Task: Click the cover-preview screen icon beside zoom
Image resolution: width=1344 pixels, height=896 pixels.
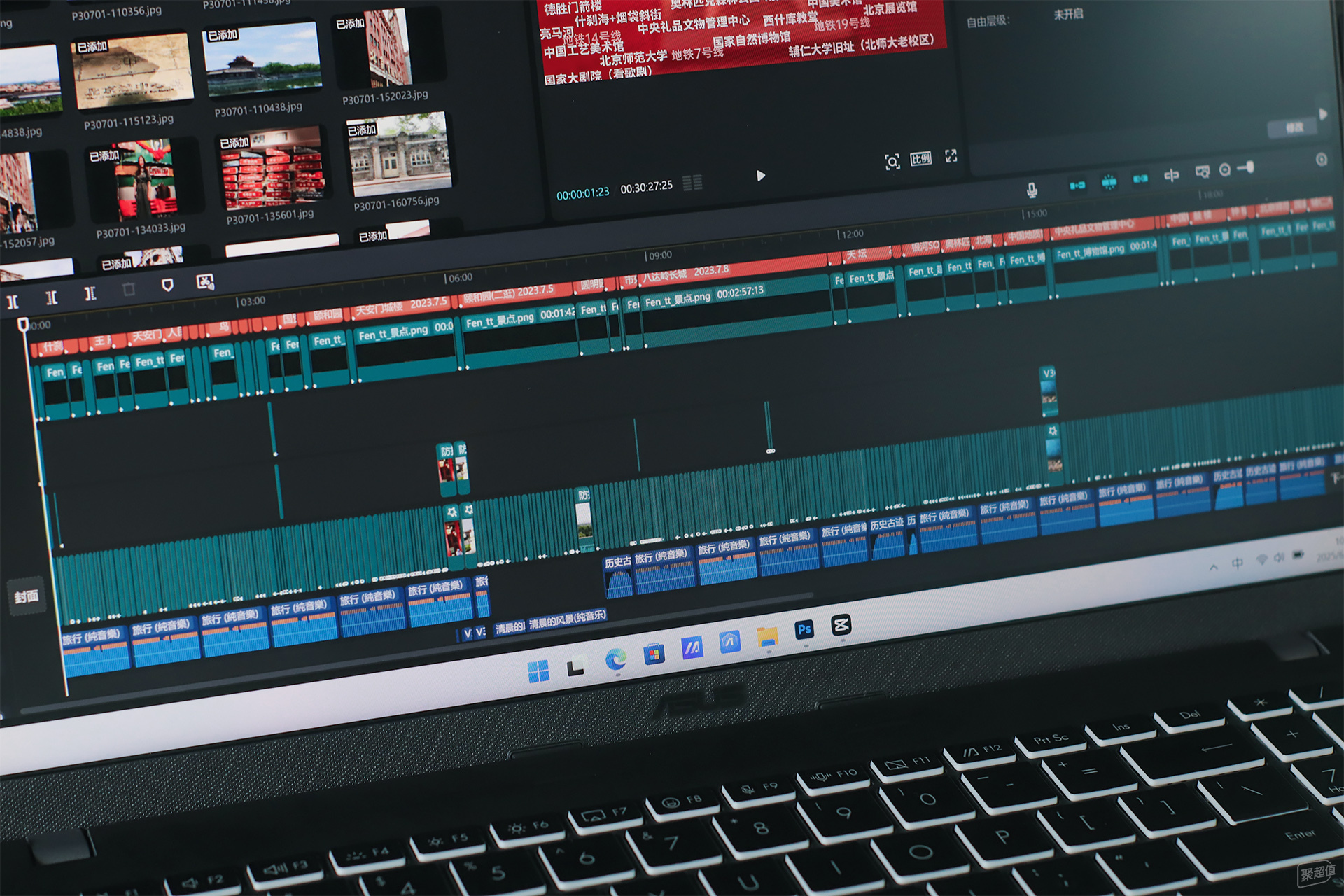Action: tap(1202, 171)
